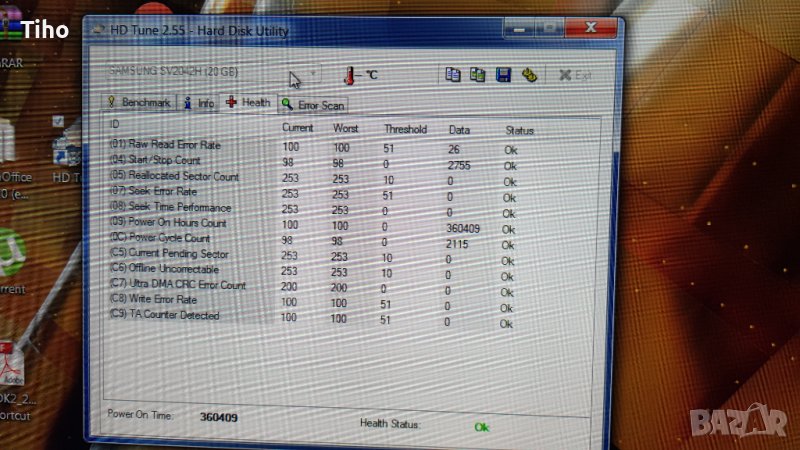Open the Samsung drive selection dropdown

click(312, 74)
